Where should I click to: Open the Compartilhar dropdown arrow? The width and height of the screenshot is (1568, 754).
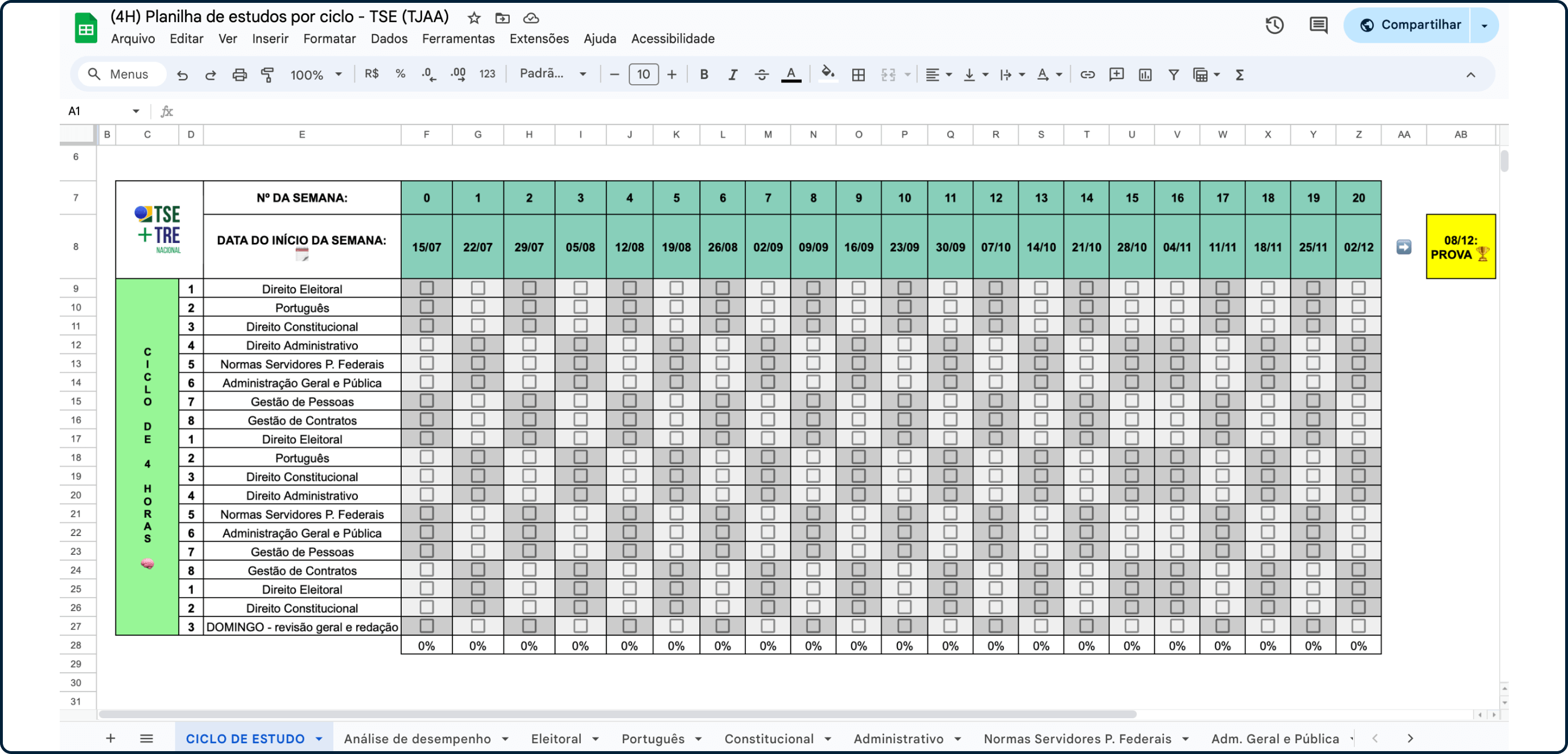pyautogui.click(x=1484, y=25)
